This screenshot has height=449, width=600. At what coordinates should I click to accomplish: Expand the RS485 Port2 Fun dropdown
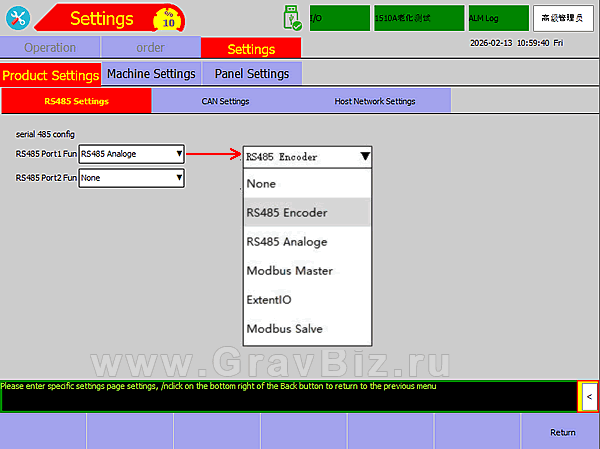click(x=131, y=178)
